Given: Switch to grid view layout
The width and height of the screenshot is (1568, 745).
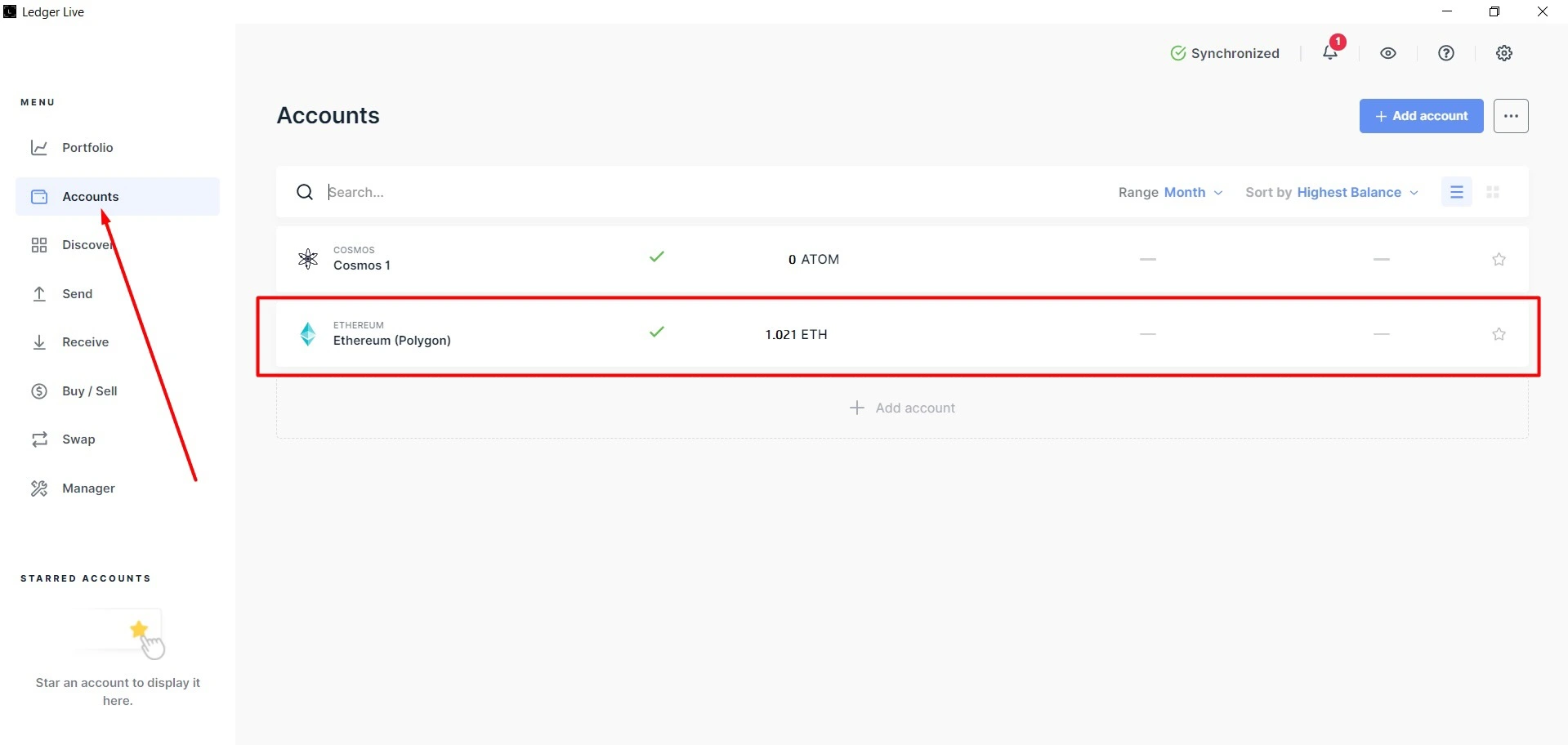Looking at the screenshot, I should click(1493, 192).
